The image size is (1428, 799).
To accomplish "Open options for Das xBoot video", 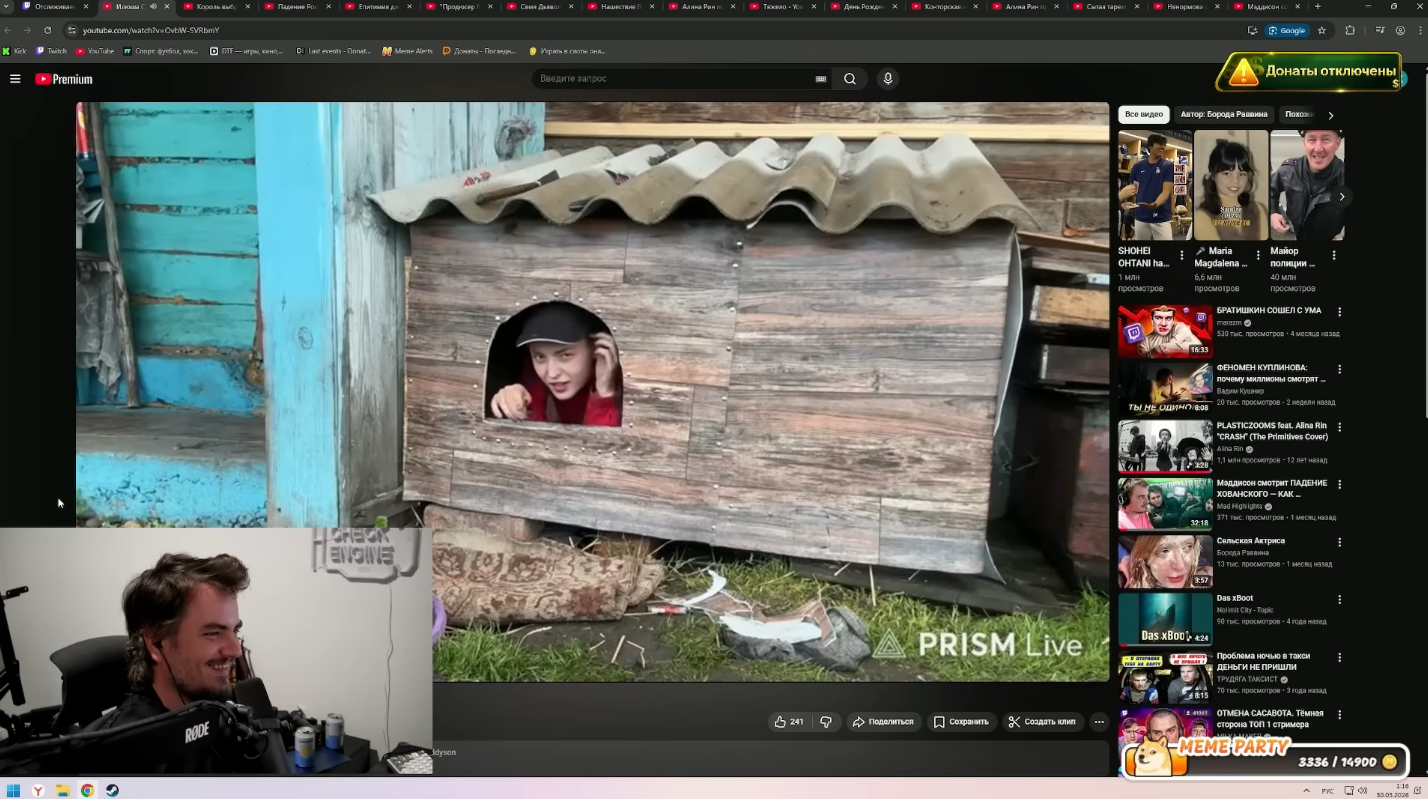I will (x=1339, y=600).
